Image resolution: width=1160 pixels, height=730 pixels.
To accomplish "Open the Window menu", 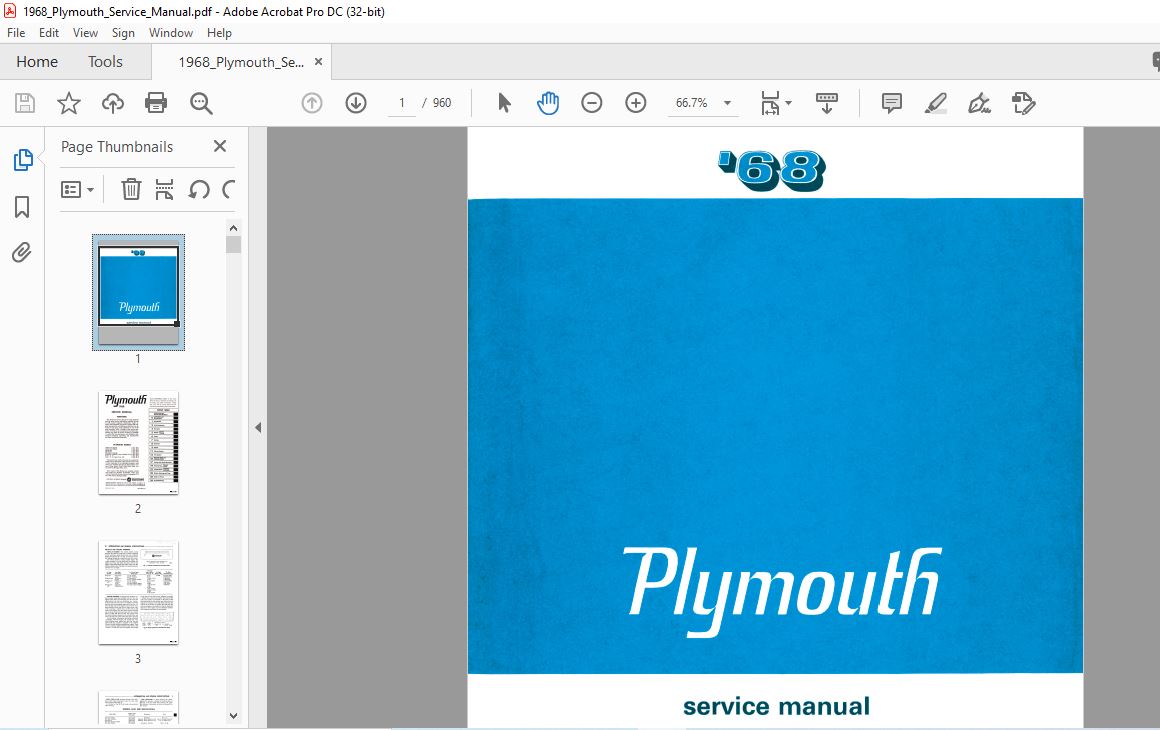I will (171, 33).
